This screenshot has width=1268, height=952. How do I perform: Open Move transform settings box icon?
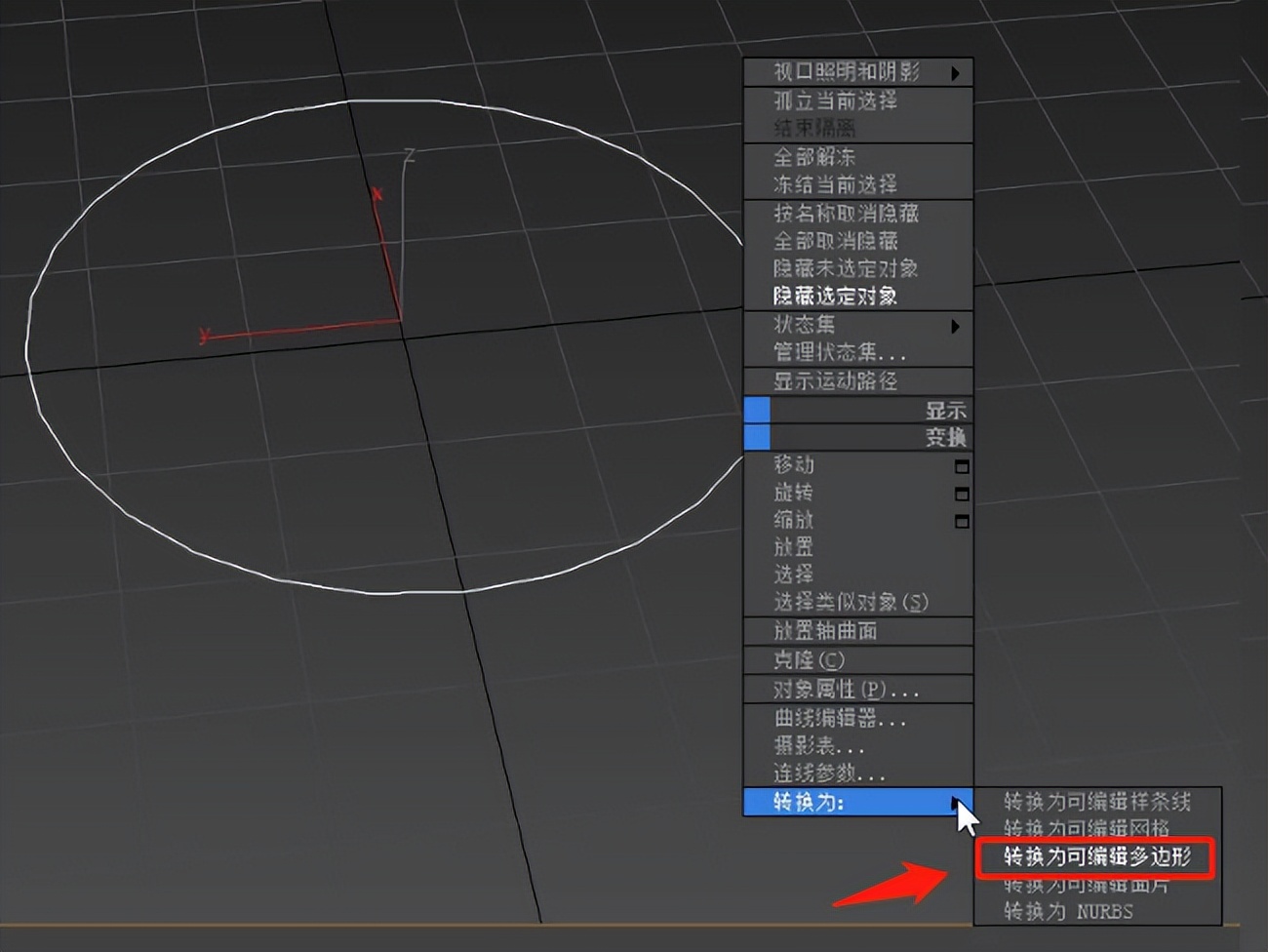tap(961, 466)
